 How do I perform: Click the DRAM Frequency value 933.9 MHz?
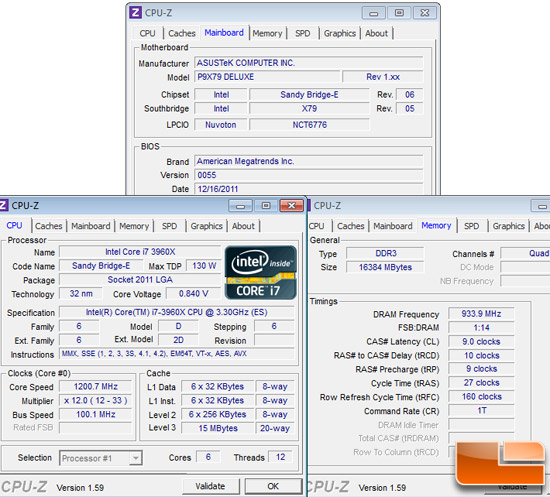click(481, 314)
